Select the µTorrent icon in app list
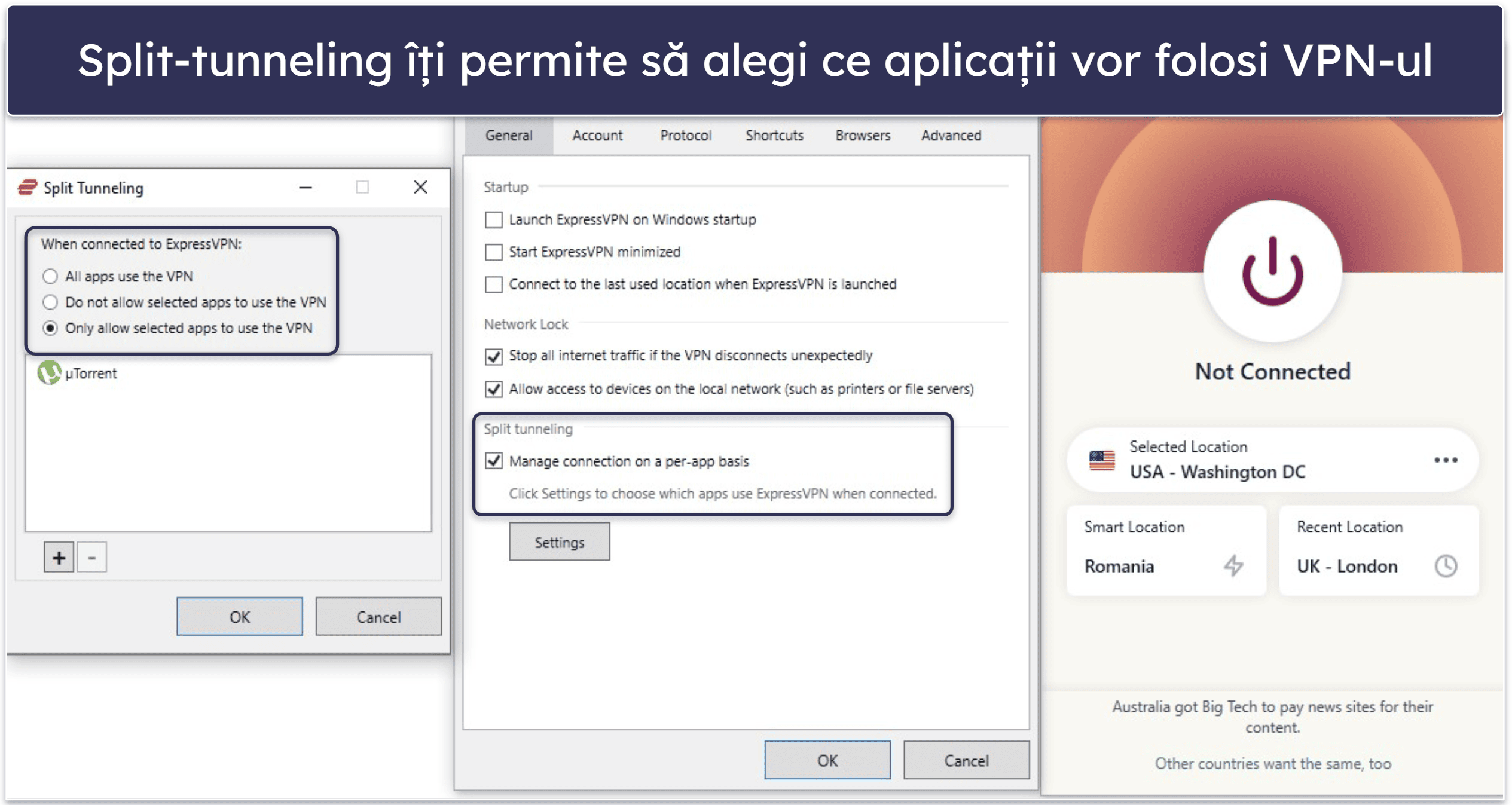1512x805 pixels. (x=49, y=372)
